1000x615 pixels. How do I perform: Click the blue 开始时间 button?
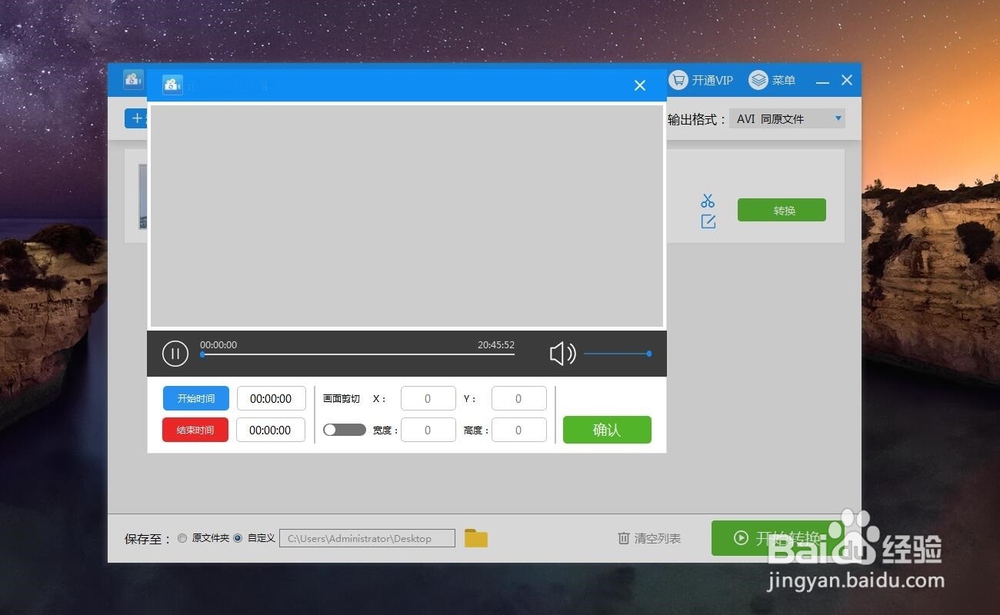pos(195,398)
